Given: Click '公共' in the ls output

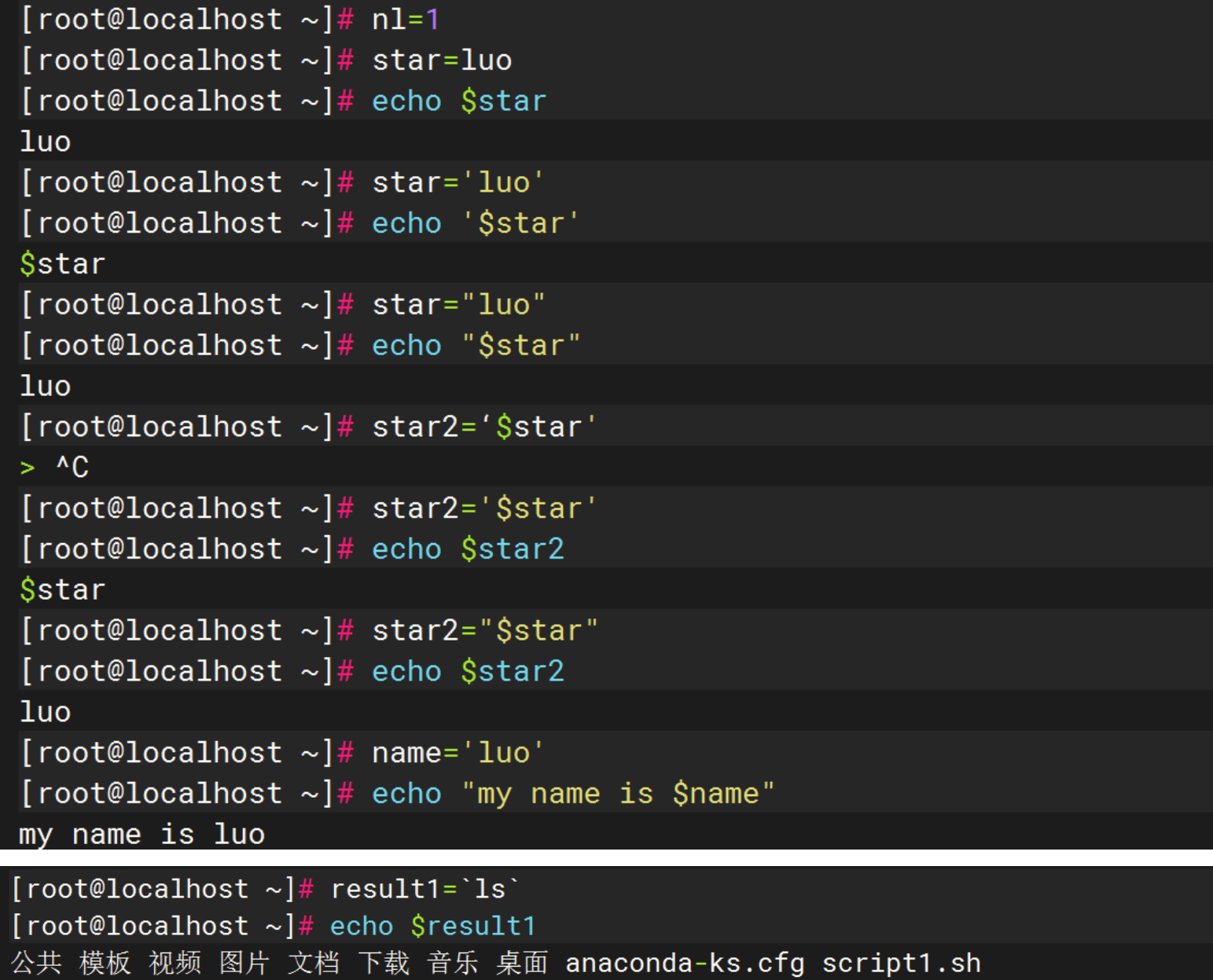Looking at the screenshot, I should tap(36, 963).
